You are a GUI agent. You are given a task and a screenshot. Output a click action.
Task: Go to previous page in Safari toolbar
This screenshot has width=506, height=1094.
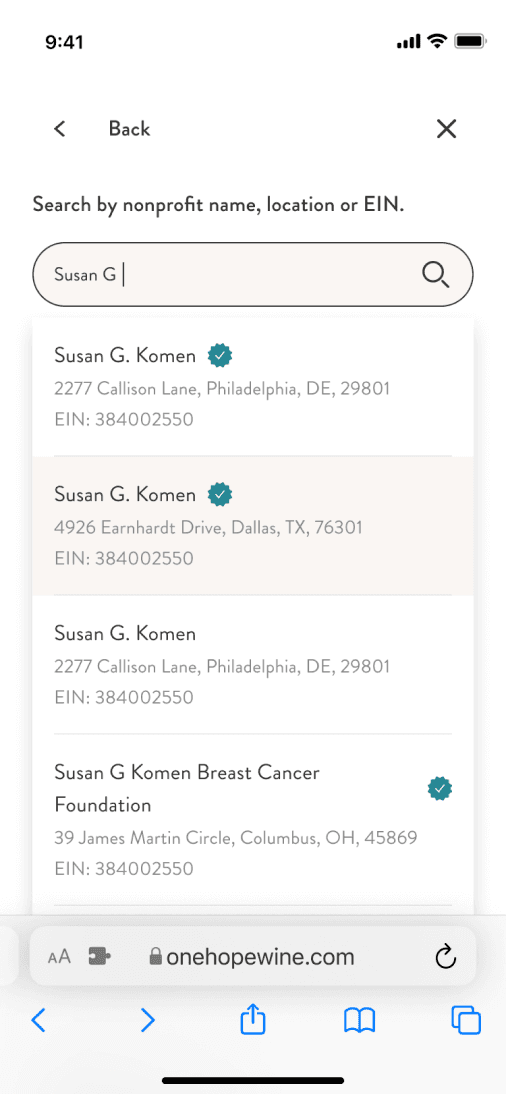pos(39,1021)
